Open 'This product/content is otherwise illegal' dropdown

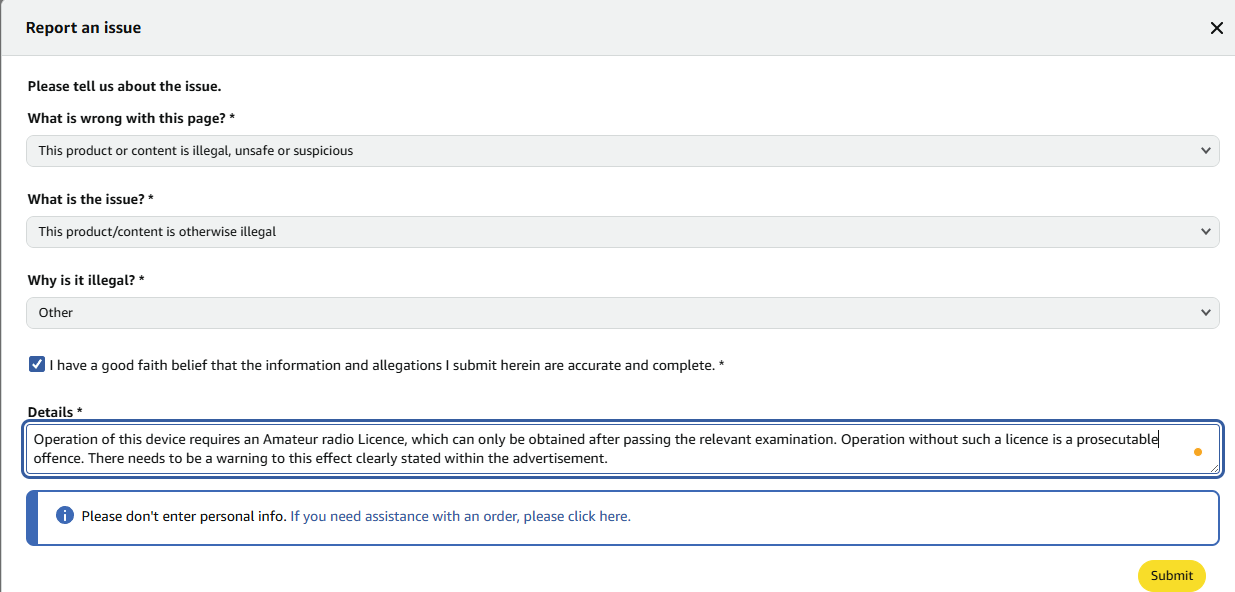pos(623,232)
